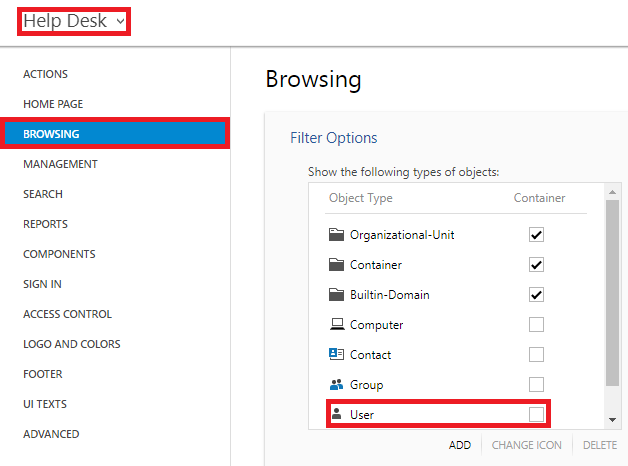Click the scrollbar down arrow
This screenshot has height=466, width=628.
(612, 420)
